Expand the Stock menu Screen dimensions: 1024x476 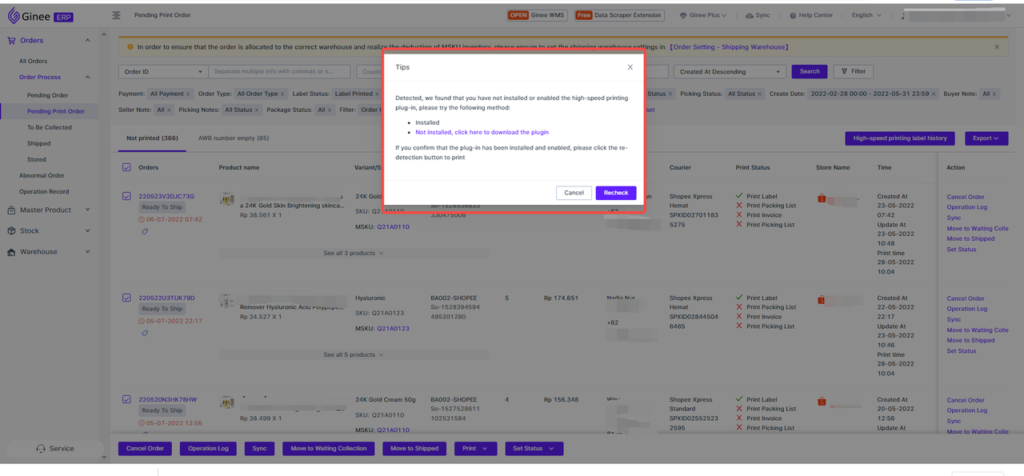(88, 231)
